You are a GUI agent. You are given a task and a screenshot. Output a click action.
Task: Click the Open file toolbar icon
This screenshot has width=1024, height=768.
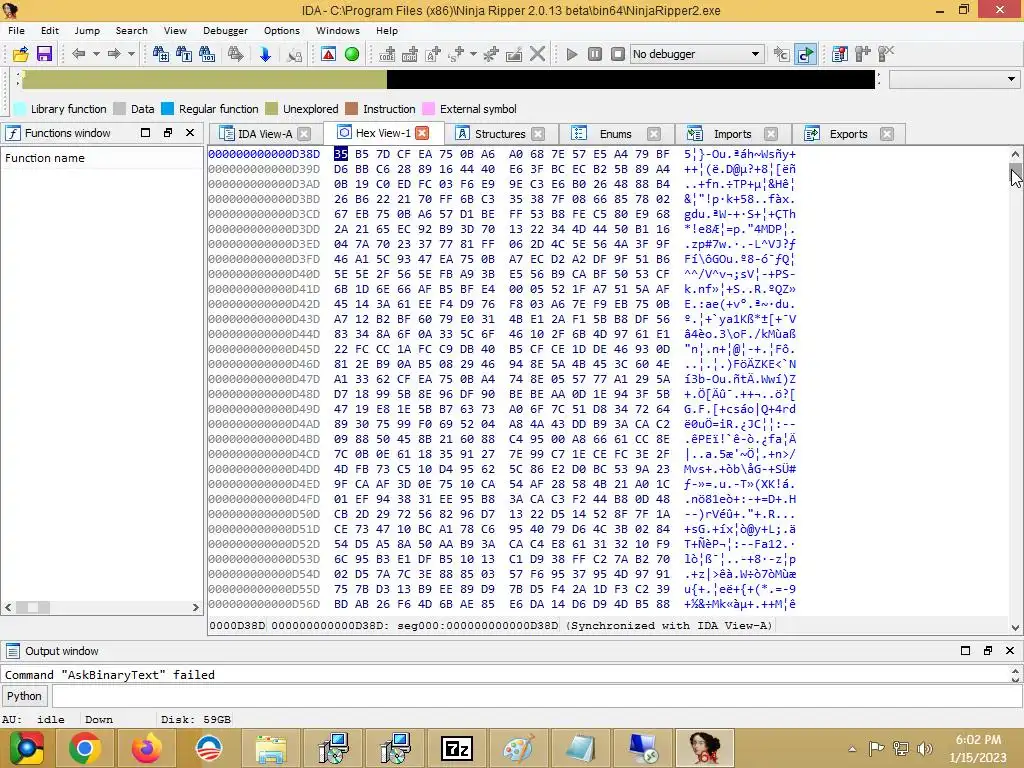21,54
